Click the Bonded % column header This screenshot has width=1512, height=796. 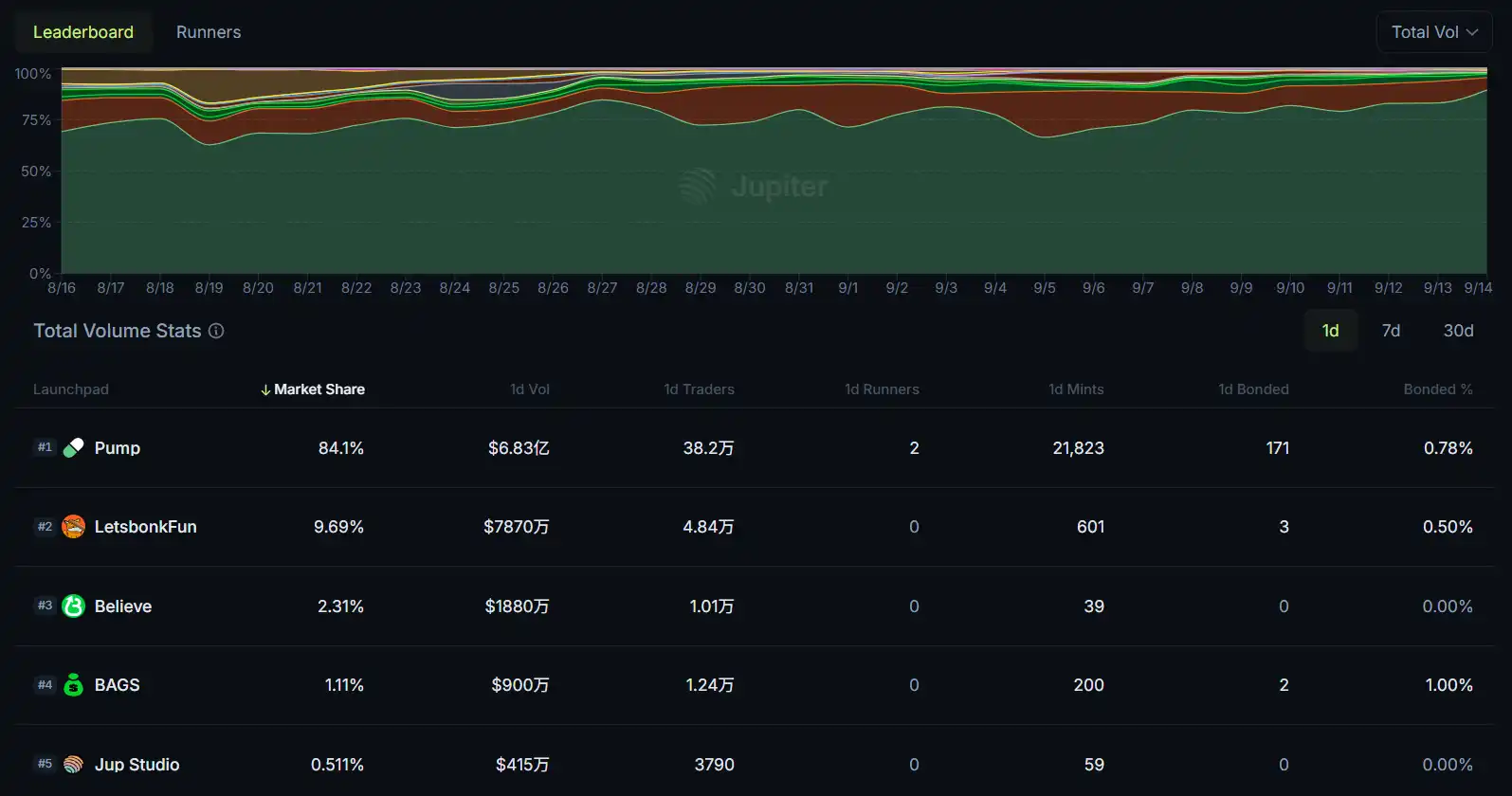(x=1437, y=389)
